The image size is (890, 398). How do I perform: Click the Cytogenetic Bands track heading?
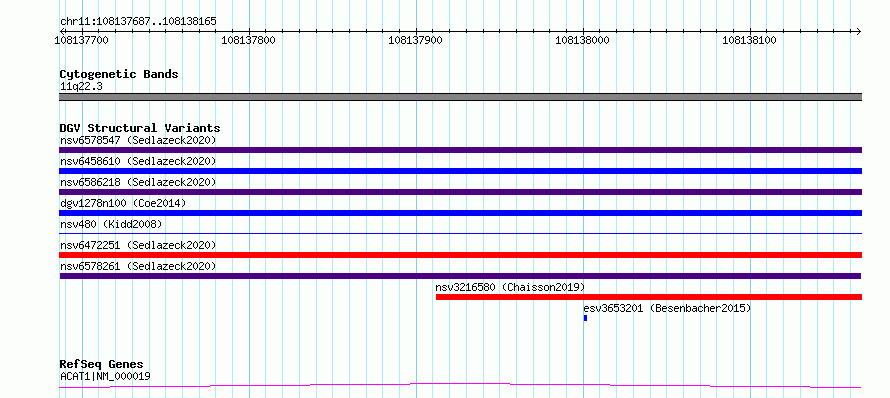coord(119,74)
